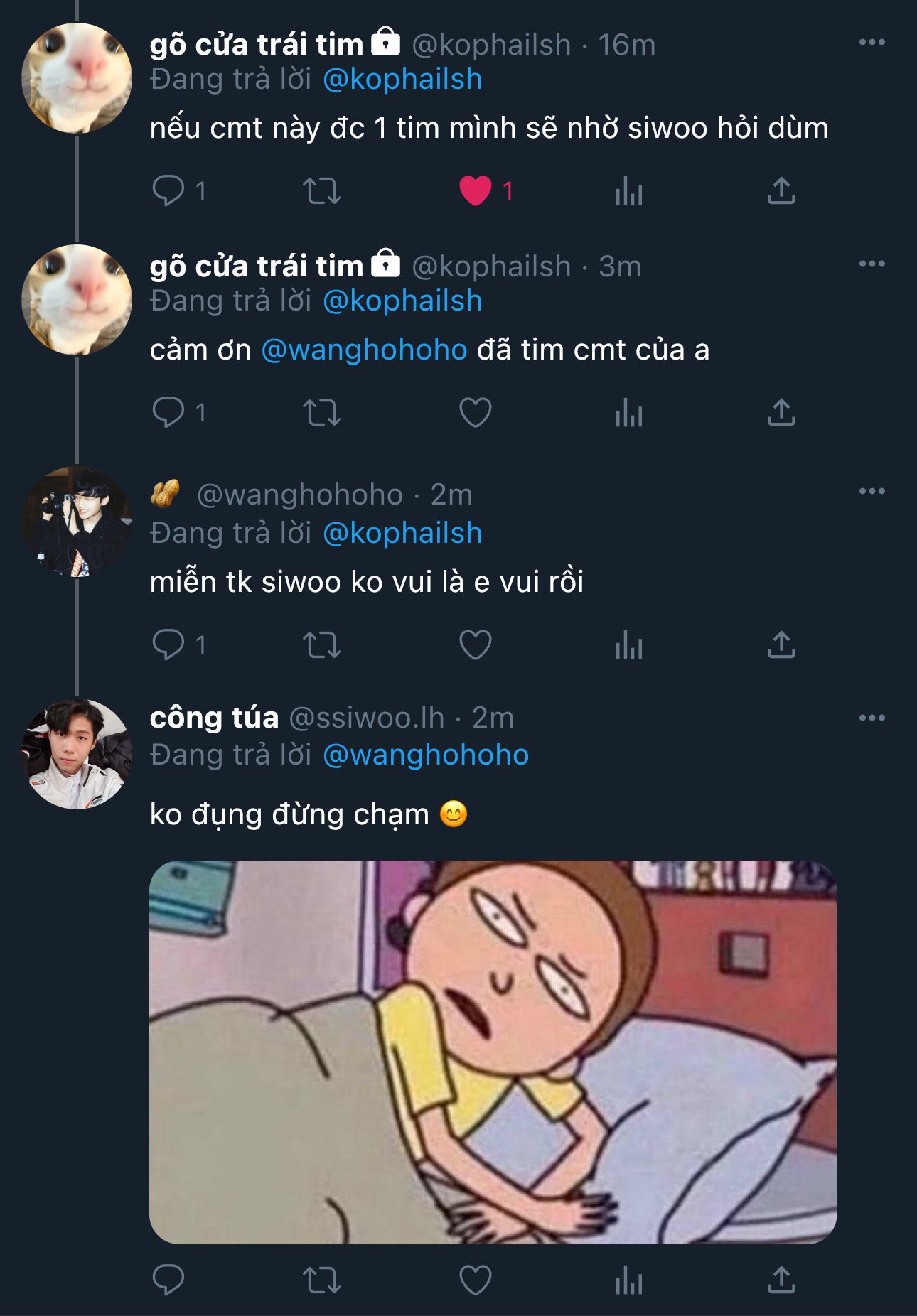This screenshot has width=917, height=1316.
Task: Open @wanghohoho's avatar with camera photo
Action: 77,521
